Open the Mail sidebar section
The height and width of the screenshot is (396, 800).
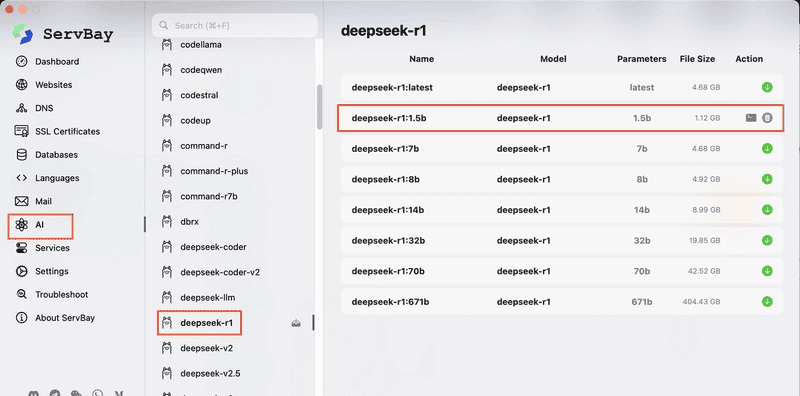[34, 201]
